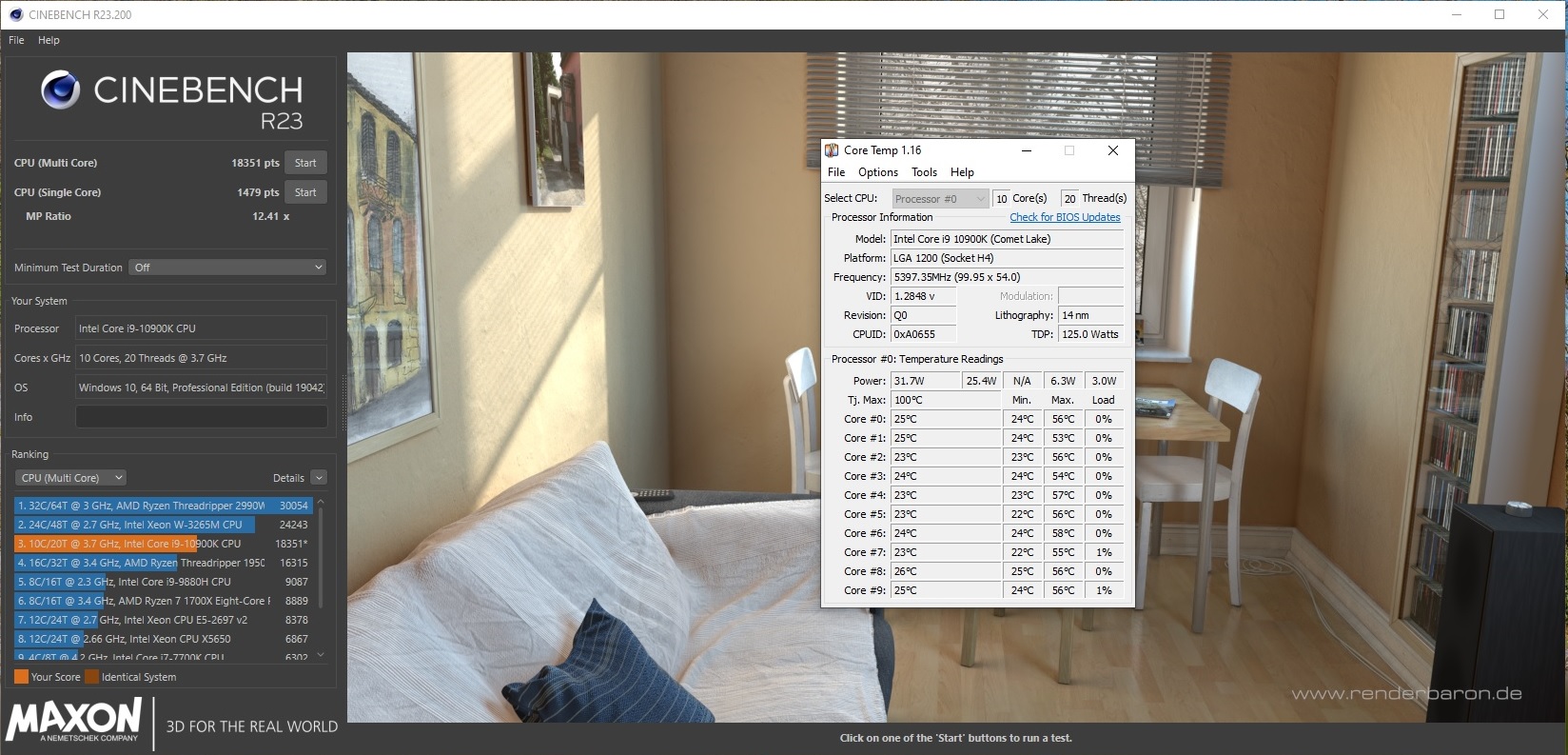
Task: Click the OS field showing Windows 10
Action: [201, 387]
